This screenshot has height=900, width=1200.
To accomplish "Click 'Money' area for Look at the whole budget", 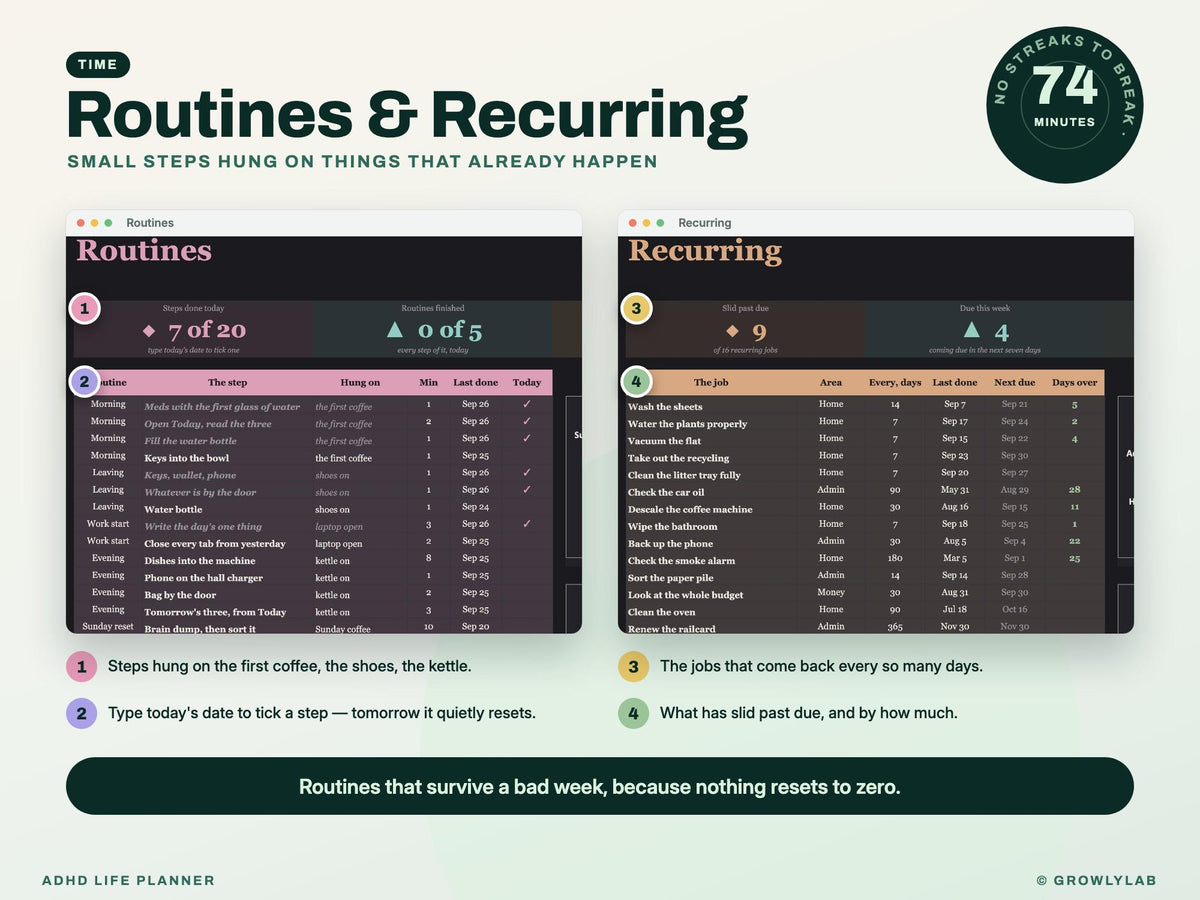I will coord(831,592).
